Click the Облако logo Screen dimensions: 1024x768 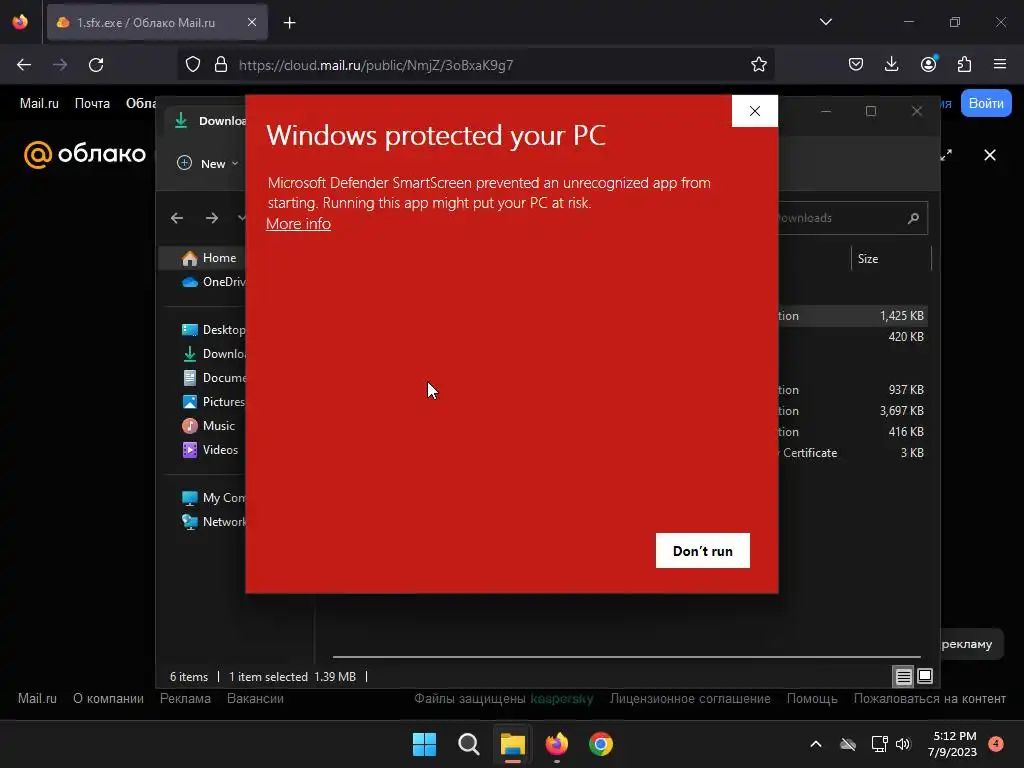point(85,154)
